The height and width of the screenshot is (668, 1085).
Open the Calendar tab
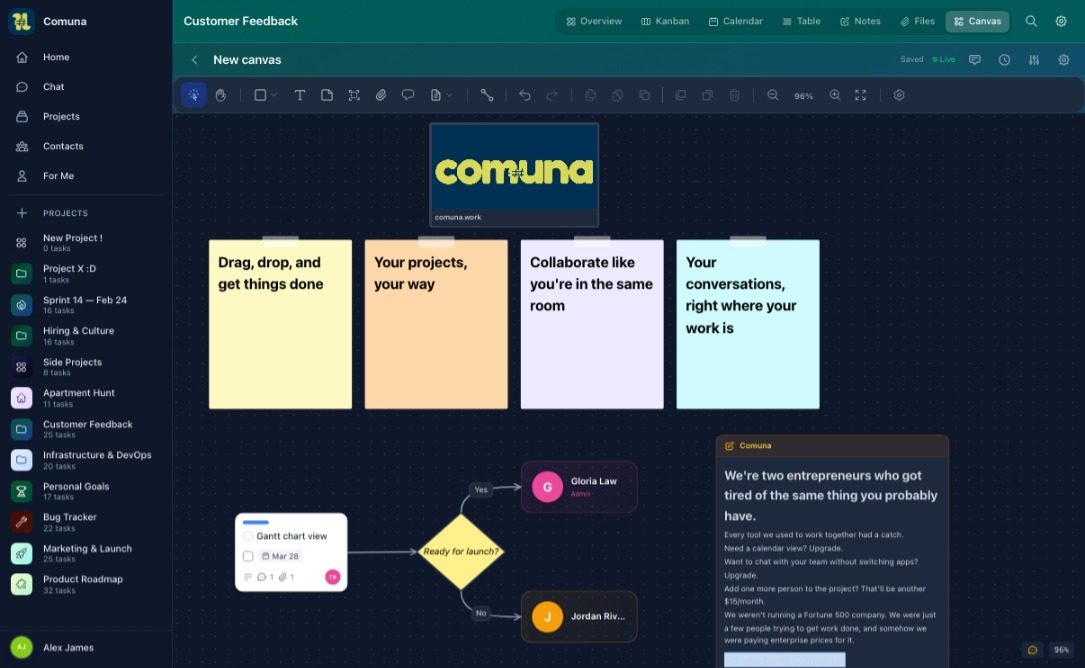(736, 21)
